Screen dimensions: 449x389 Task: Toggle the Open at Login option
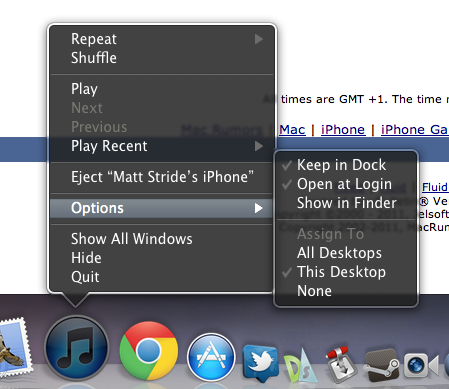point(346,184)
